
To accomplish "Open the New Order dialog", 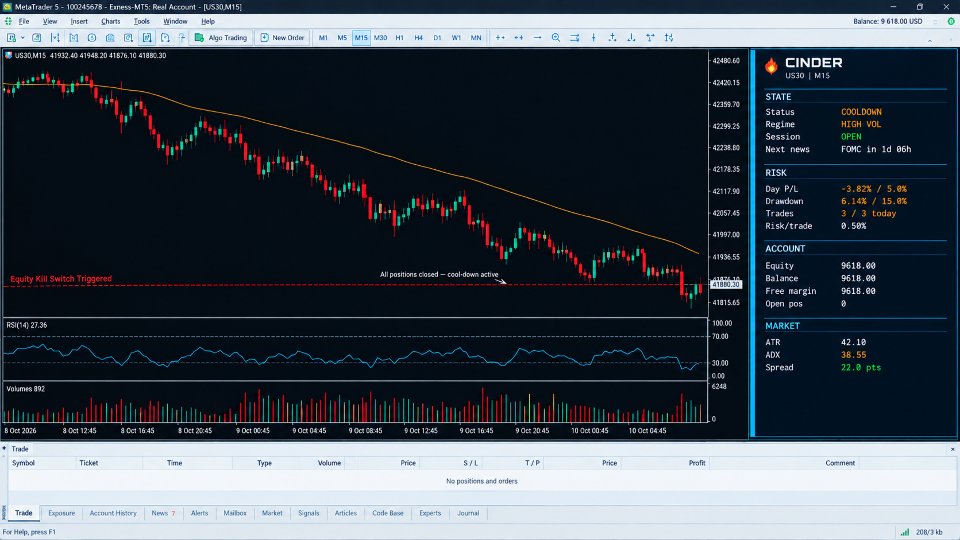I will tap(282, 38).
